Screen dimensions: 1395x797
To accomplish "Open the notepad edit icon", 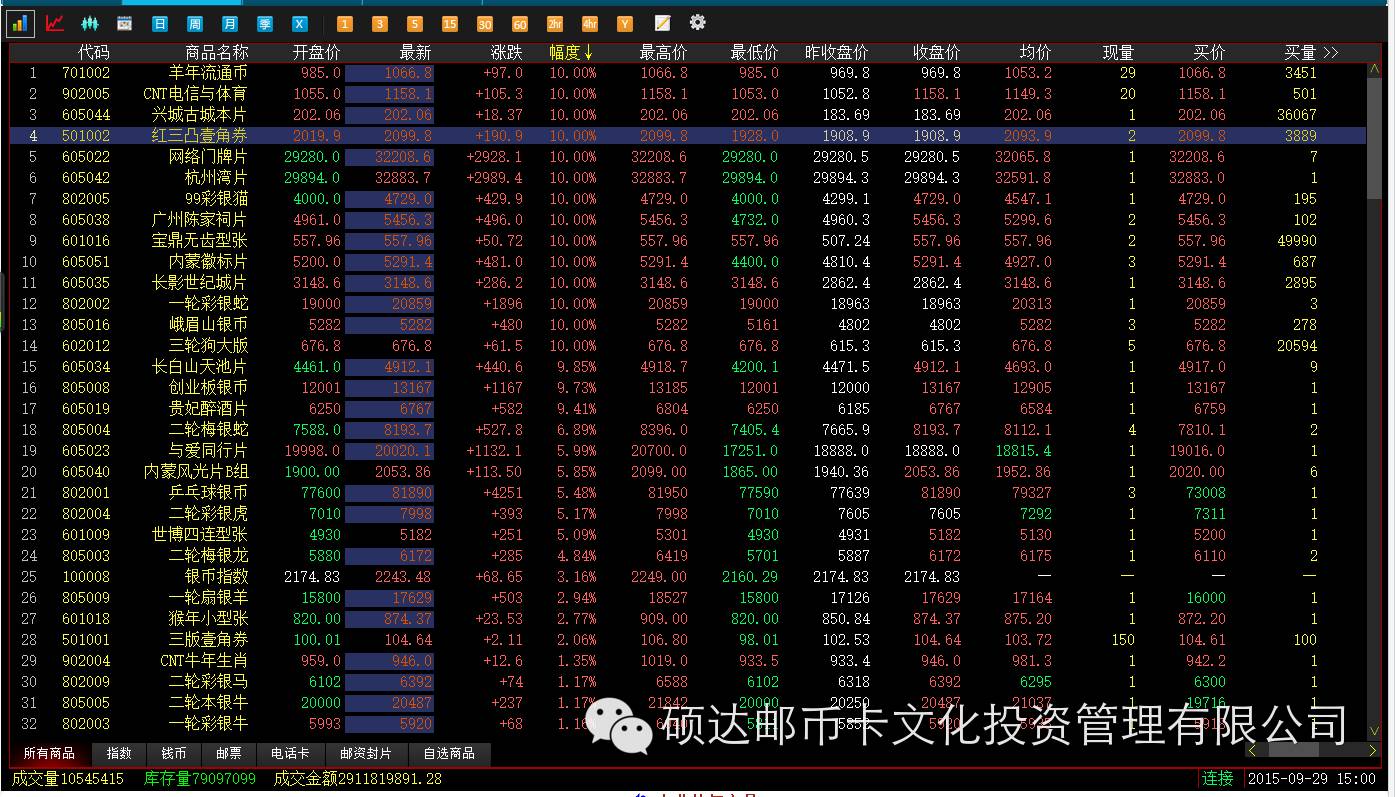I will [662, 22].
